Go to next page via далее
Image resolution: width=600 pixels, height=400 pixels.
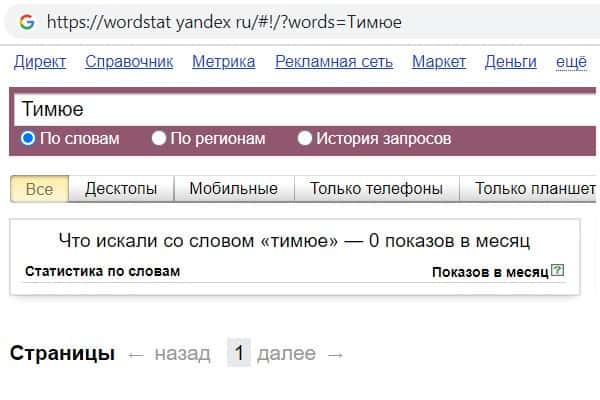tap(286, 353)
